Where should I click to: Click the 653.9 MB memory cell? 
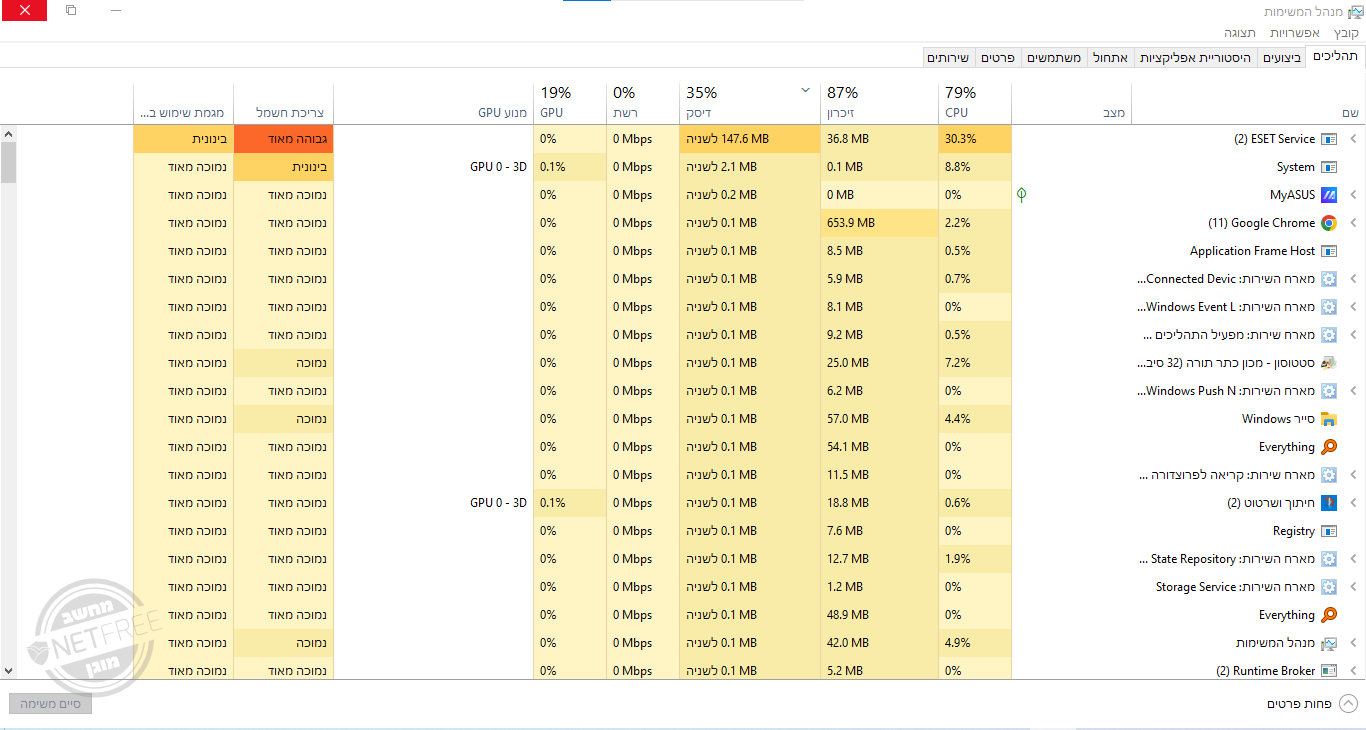(879, 223)
